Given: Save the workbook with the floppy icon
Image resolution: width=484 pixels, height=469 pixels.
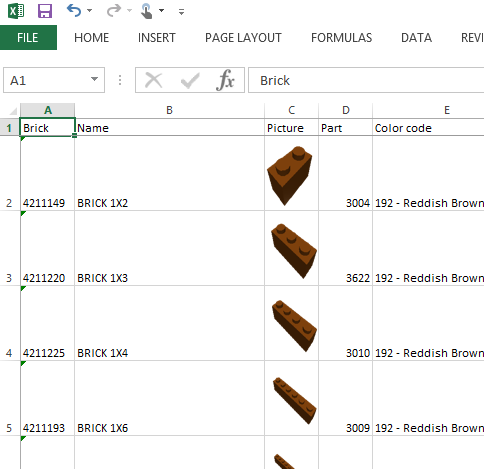Looking at the screenshot, I should [45, 11].
